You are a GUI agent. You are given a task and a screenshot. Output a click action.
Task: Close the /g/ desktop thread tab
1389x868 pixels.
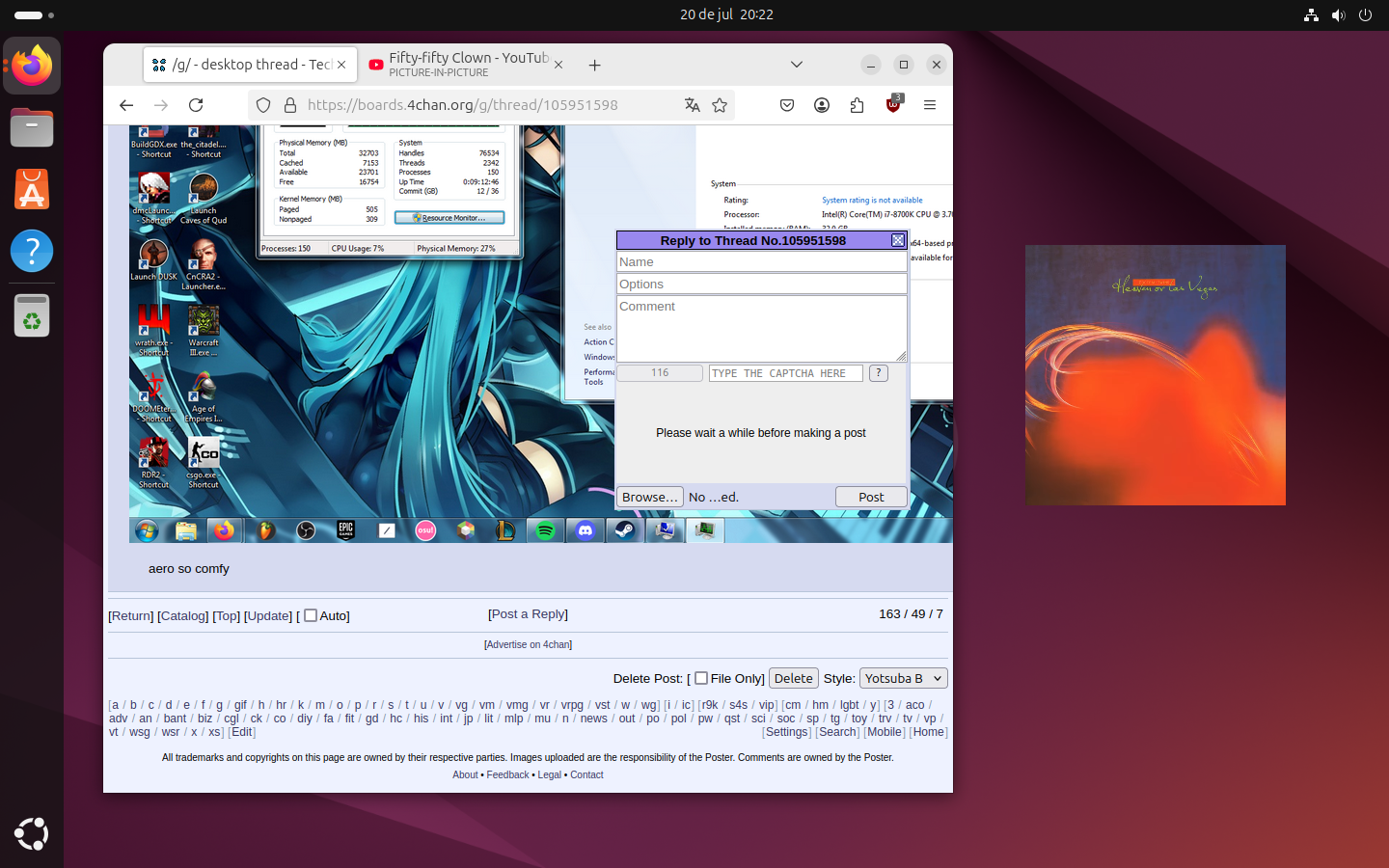coord(341,65)
